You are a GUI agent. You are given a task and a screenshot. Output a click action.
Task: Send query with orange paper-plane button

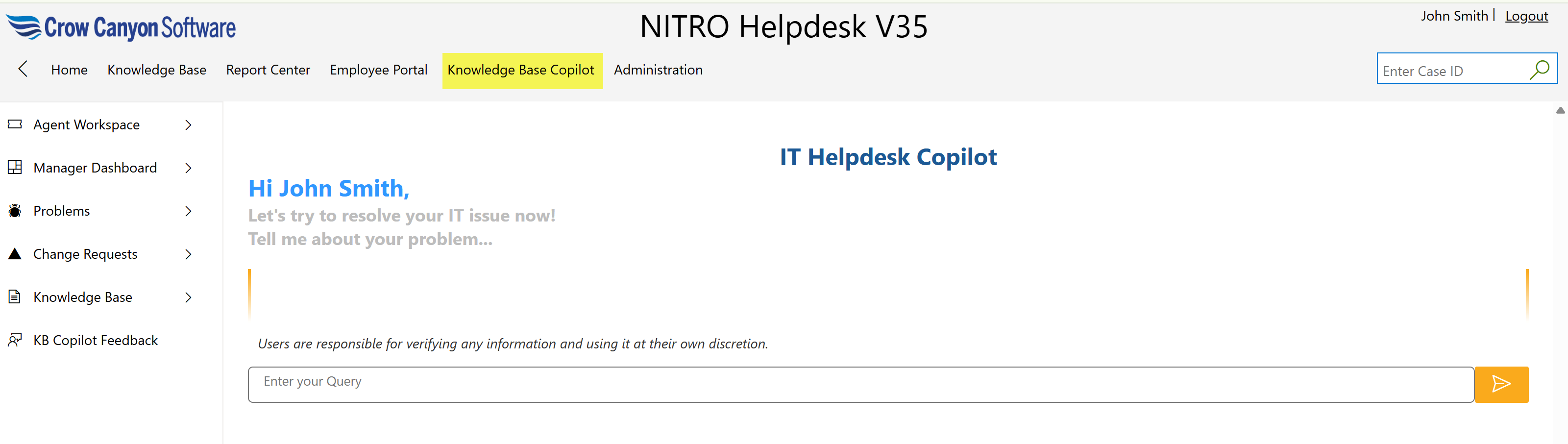(1500, 384)
